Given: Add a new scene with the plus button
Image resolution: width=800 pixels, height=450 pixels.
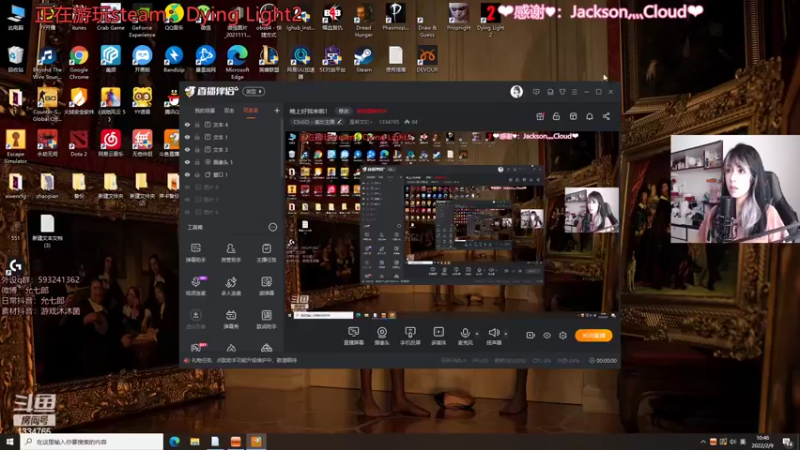Looking at the screenshot, I should point(277,110).
